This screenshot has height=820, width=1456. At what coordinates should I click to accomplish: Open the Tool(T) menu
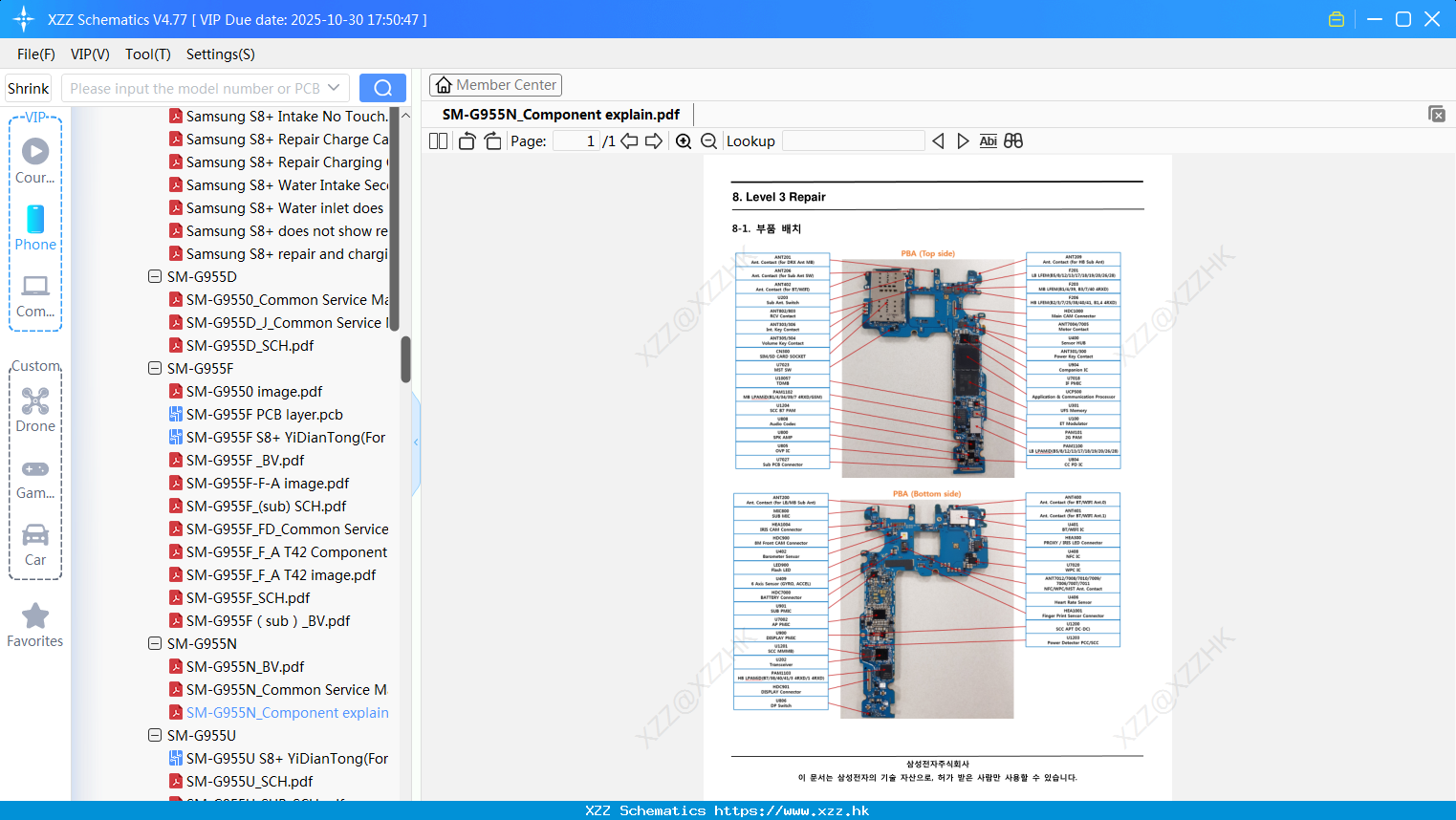click(148, 54)
